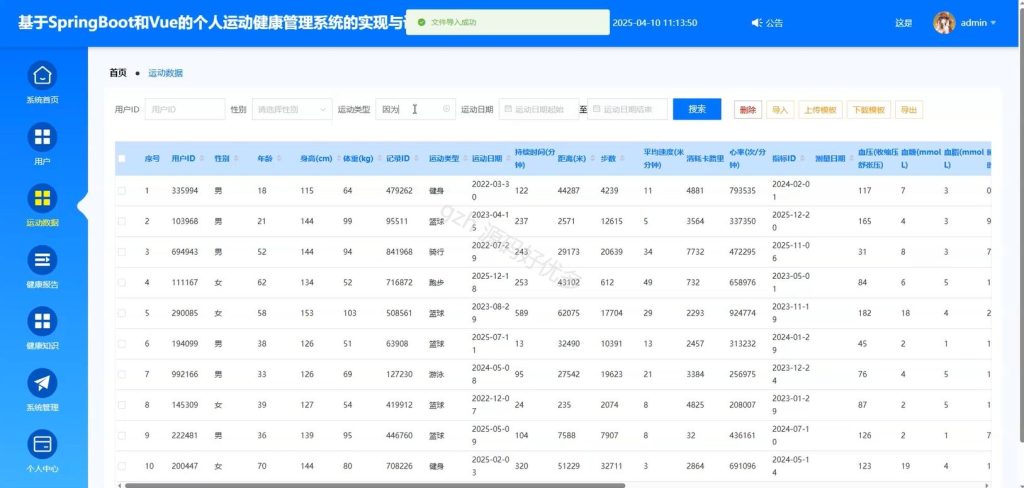Check the row with user ID 194099
The width and height of the screenshot is (1024, 488).
121,344
